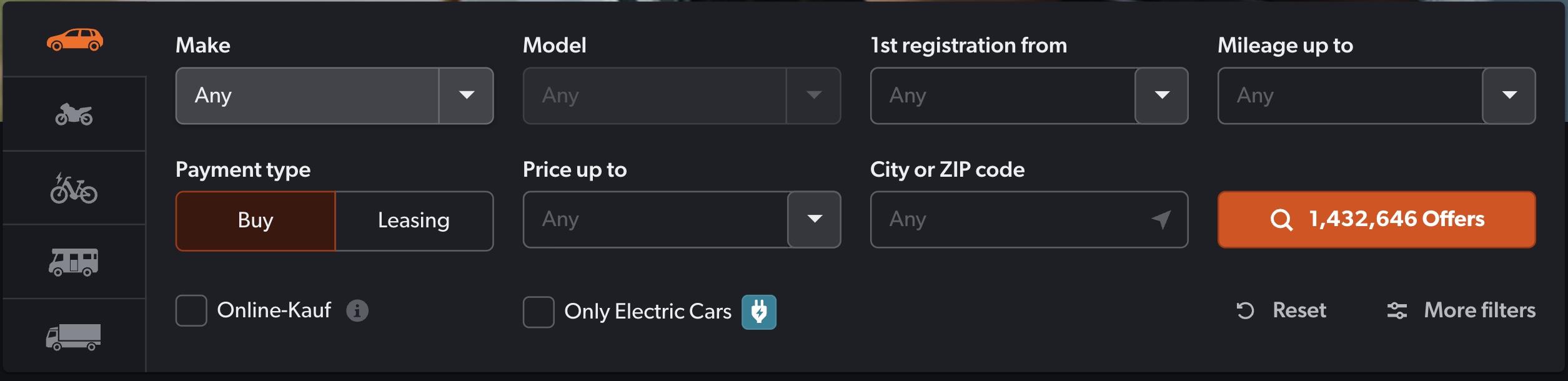Switch to the motorcycle category icon
Viewport: 1568px width, 381px height.
pyautogui.click(x=74, y=114)
